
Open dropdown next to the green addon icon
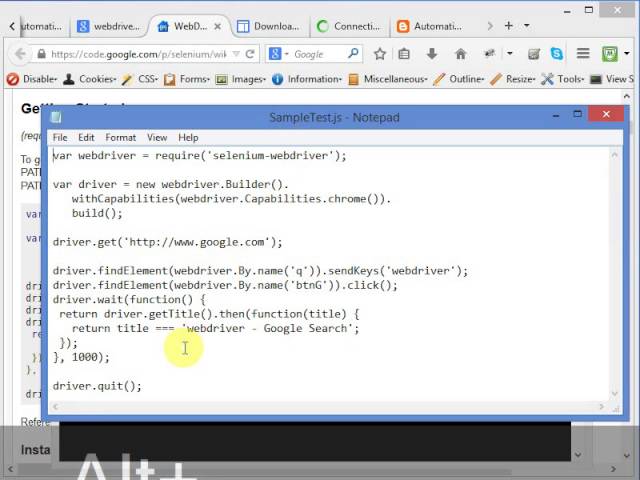pos(627,53)
